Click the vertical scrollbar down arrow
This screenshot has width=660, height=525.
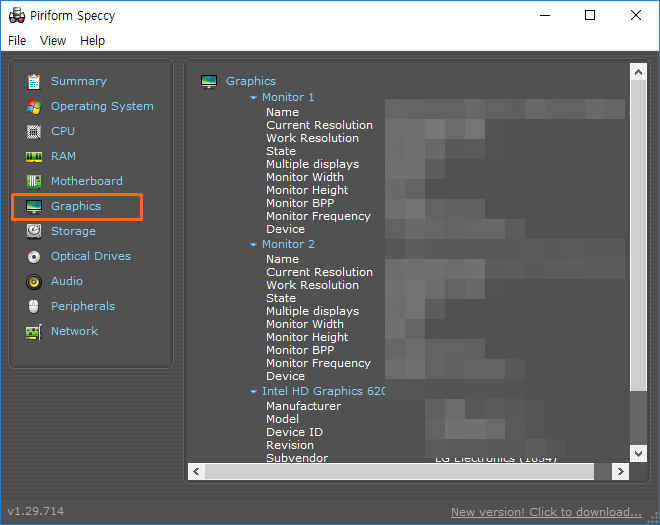(638, 453)
